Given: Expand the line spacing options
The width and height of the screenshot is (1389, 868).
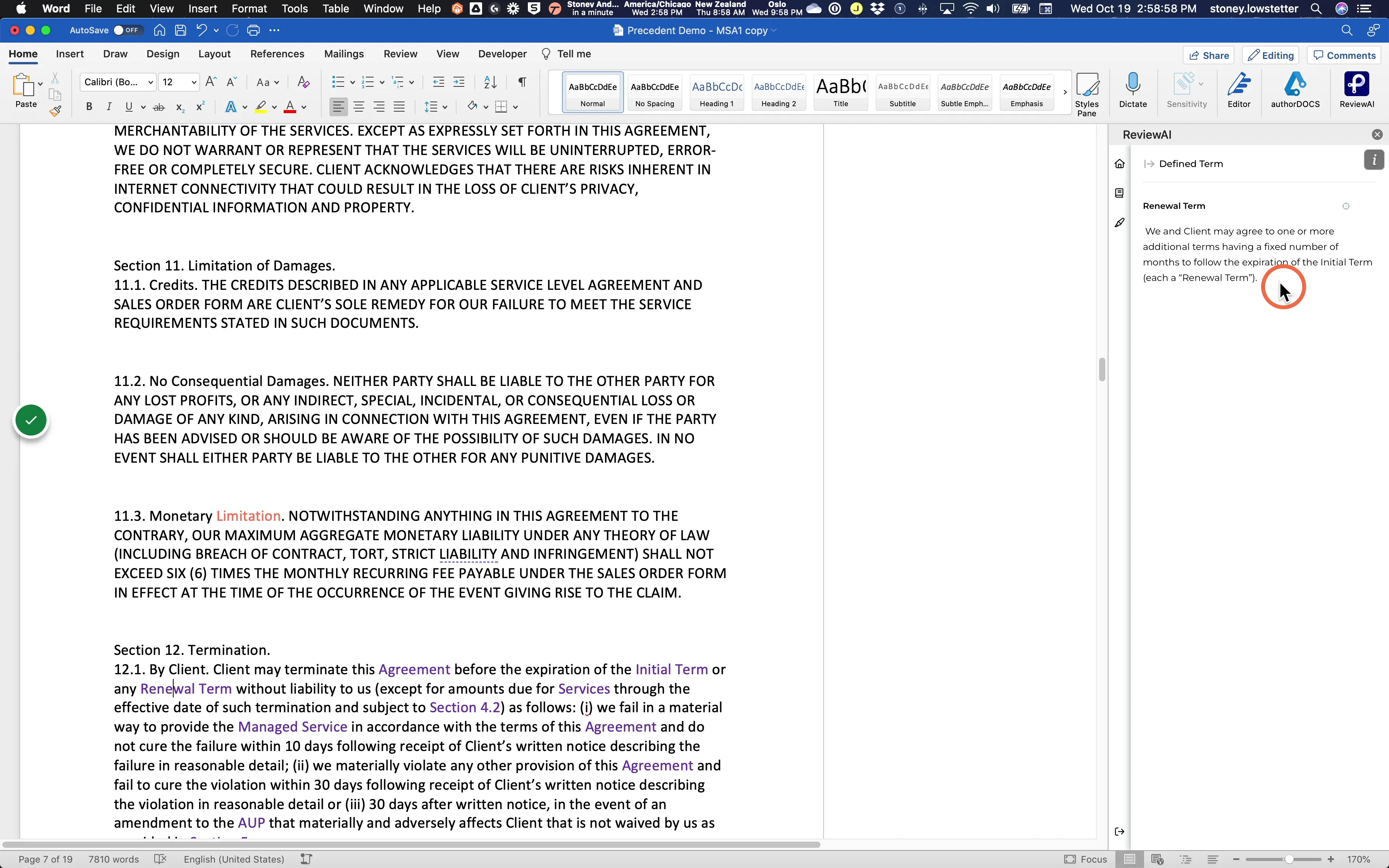Looking at the screenshot, I should click(445, 107).
